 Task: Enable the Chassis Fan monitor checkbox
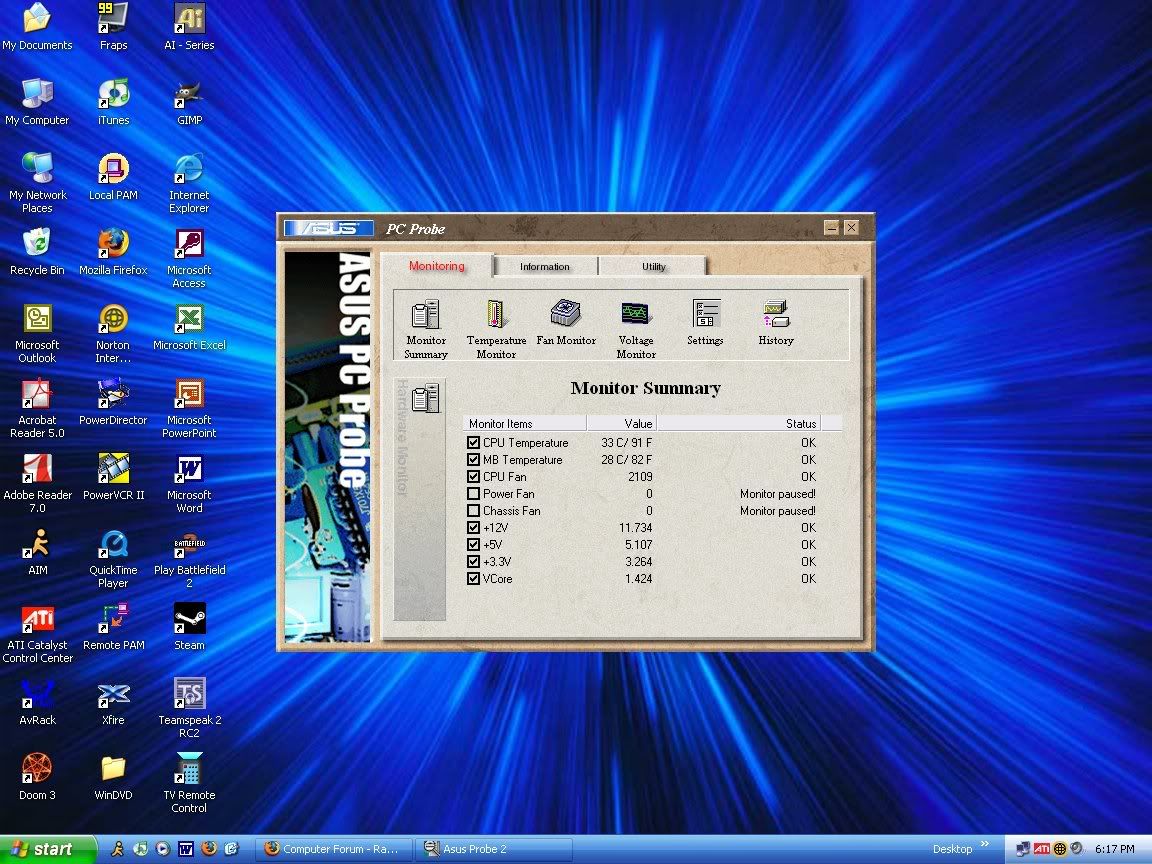click(x=473, y=511)
